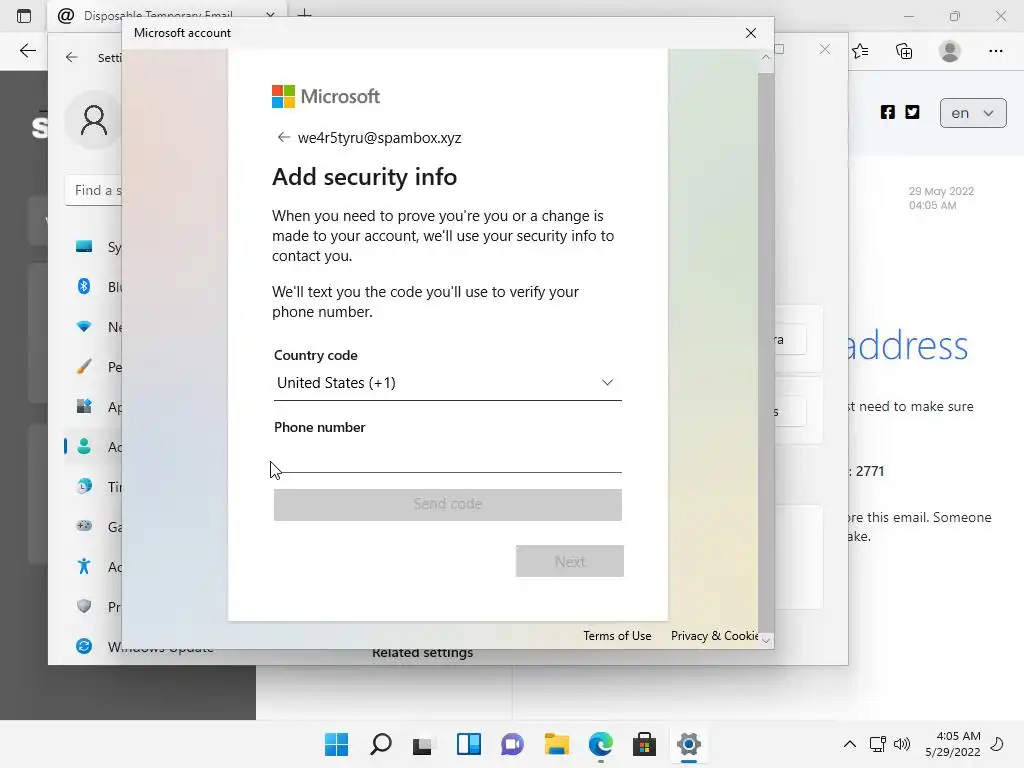Screen dimensions: 1024x768
Task: Open the en language dropdown on webpage
Action: click(x=973, y=113)
